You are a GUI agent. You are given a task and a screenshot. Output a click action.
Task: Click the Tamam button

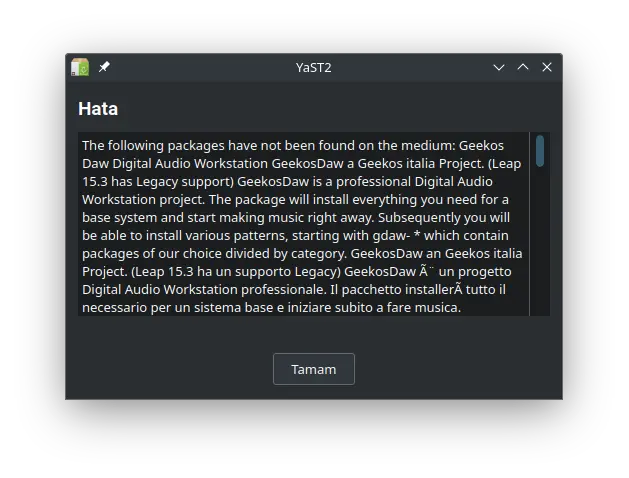coord(314,369)
